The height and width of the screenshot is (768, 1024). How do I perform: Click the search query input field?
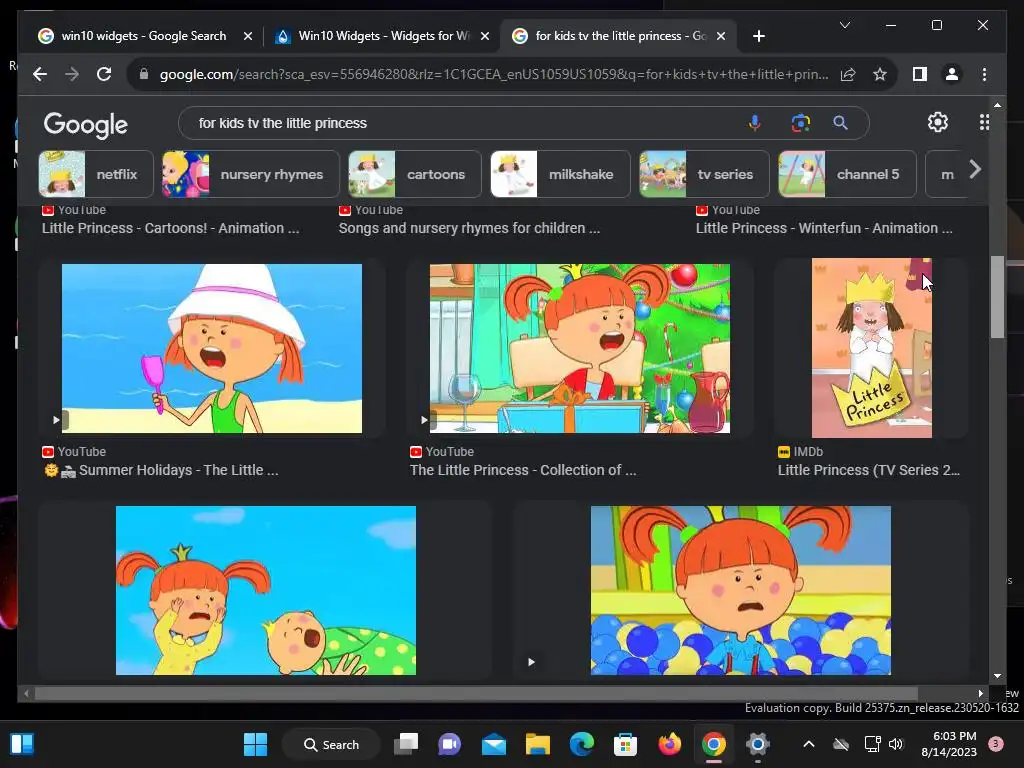[464, 123]
